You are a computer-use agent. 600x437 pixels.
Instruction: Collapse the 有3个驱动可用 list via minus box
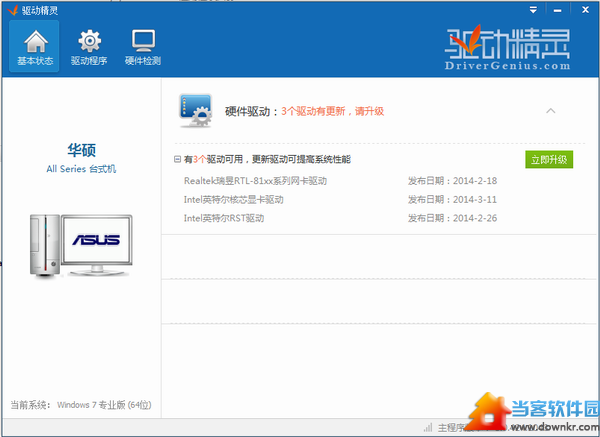coord(177,159)
